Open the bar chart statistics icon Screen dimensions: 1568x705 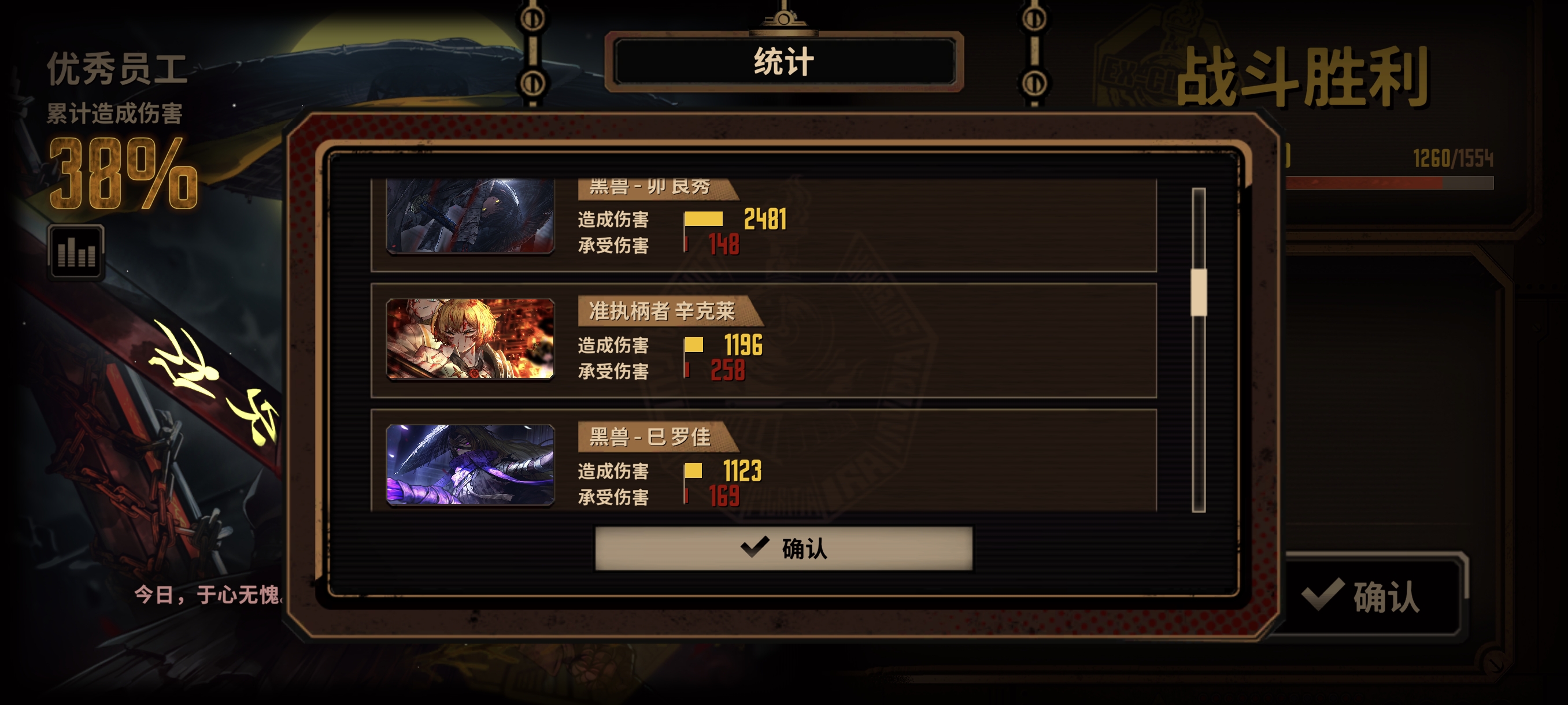tap(76, 252)
